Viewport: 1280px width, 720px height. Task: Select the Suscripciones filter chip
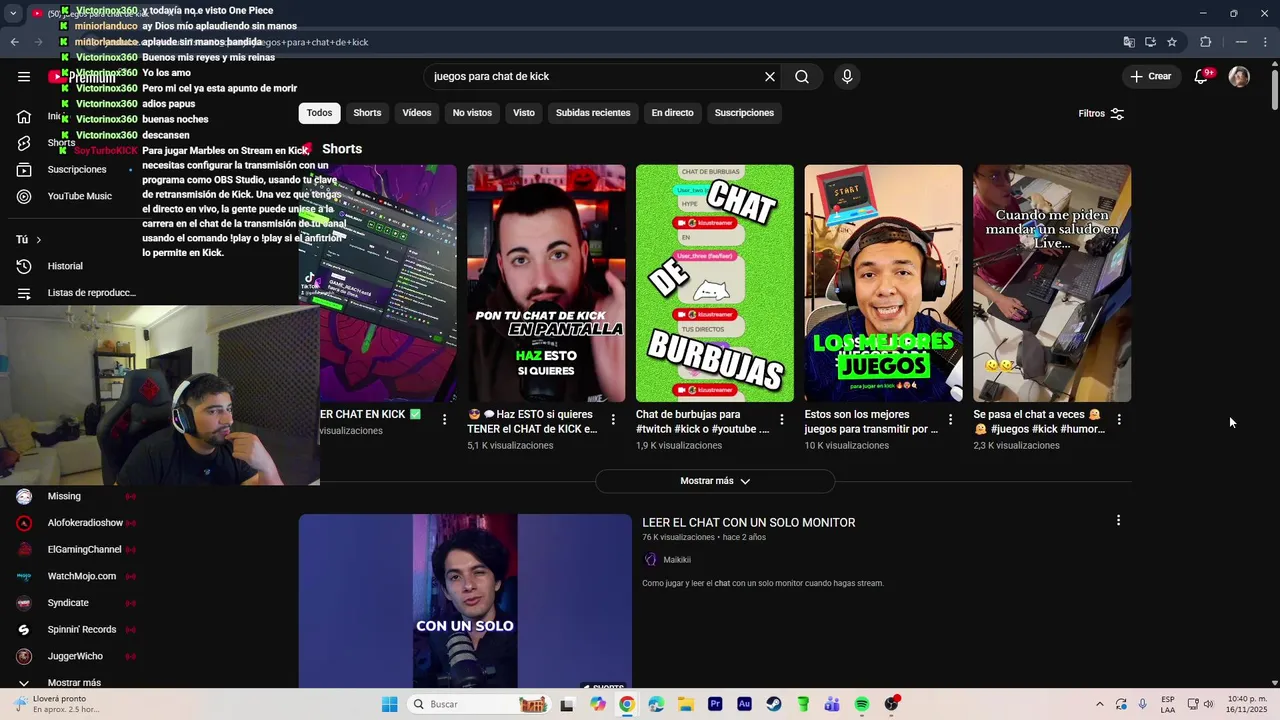[x=744, y=113]
